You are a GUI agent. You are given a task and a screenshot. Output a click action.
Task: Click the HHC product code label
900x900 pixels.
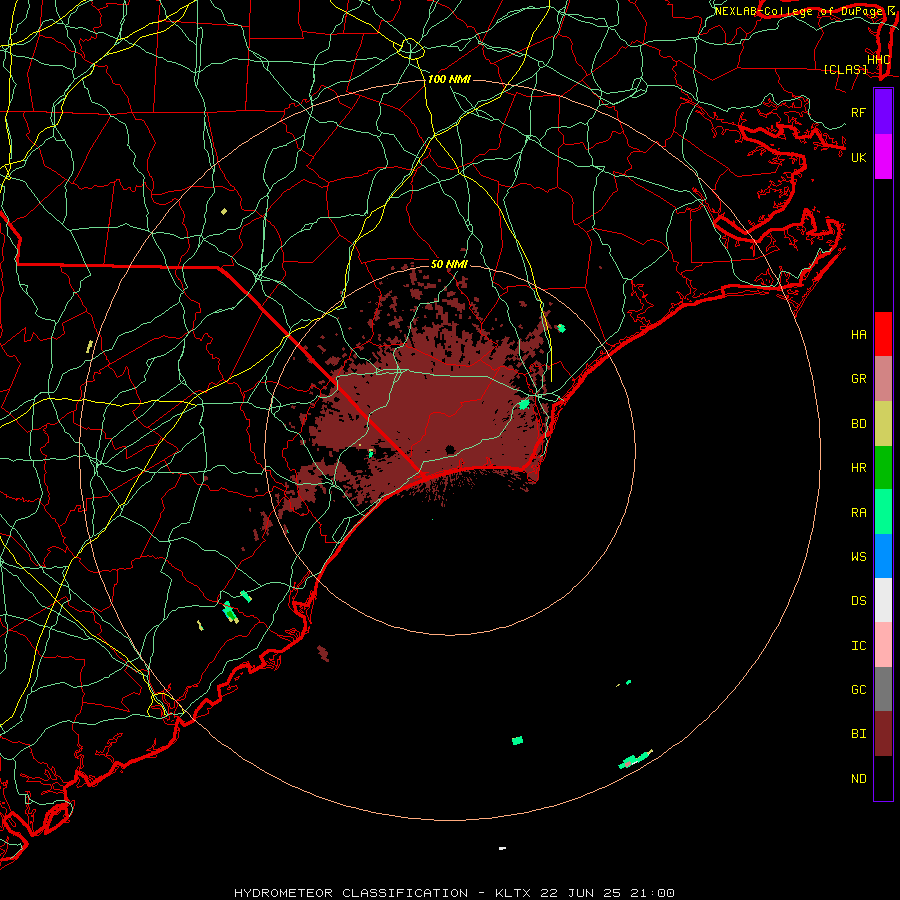coord(878,60)
